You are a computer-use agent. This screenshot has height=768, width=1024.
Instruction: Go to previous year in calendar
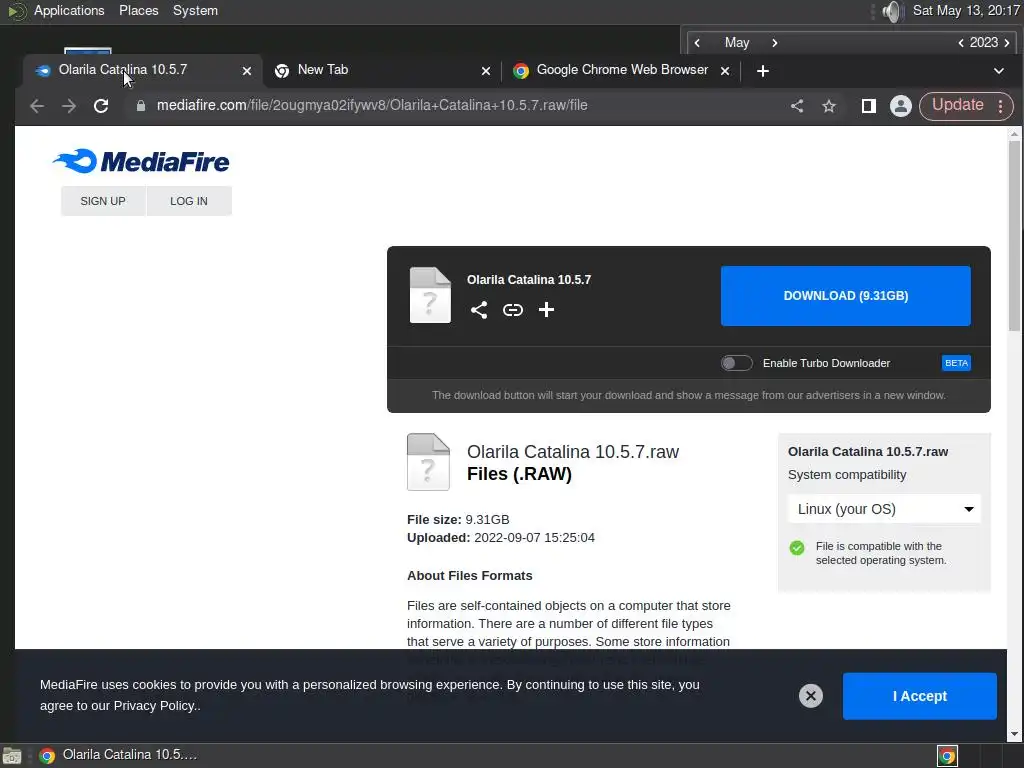point(961,43)
